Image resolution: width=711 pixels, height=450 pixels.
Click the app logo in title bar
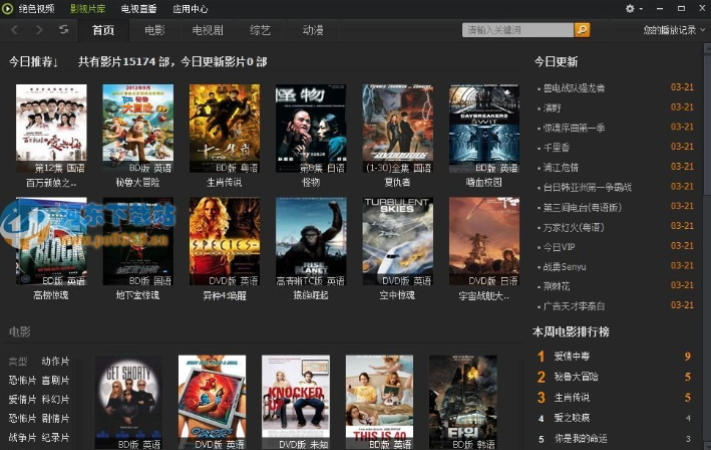8,8
